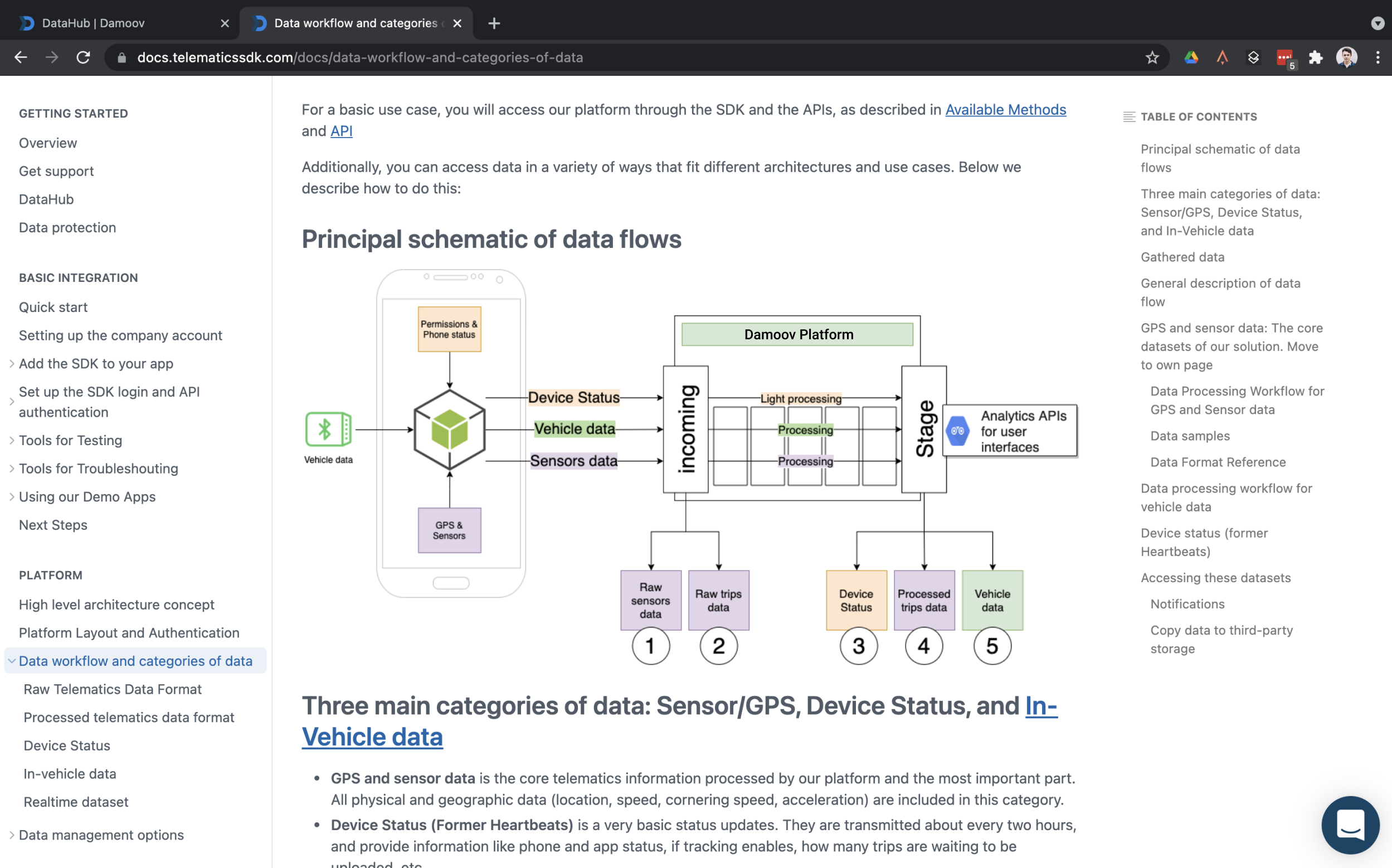Navigate to Device Status sidebar item
1392x868 pixels.
(x=66, y=745)
